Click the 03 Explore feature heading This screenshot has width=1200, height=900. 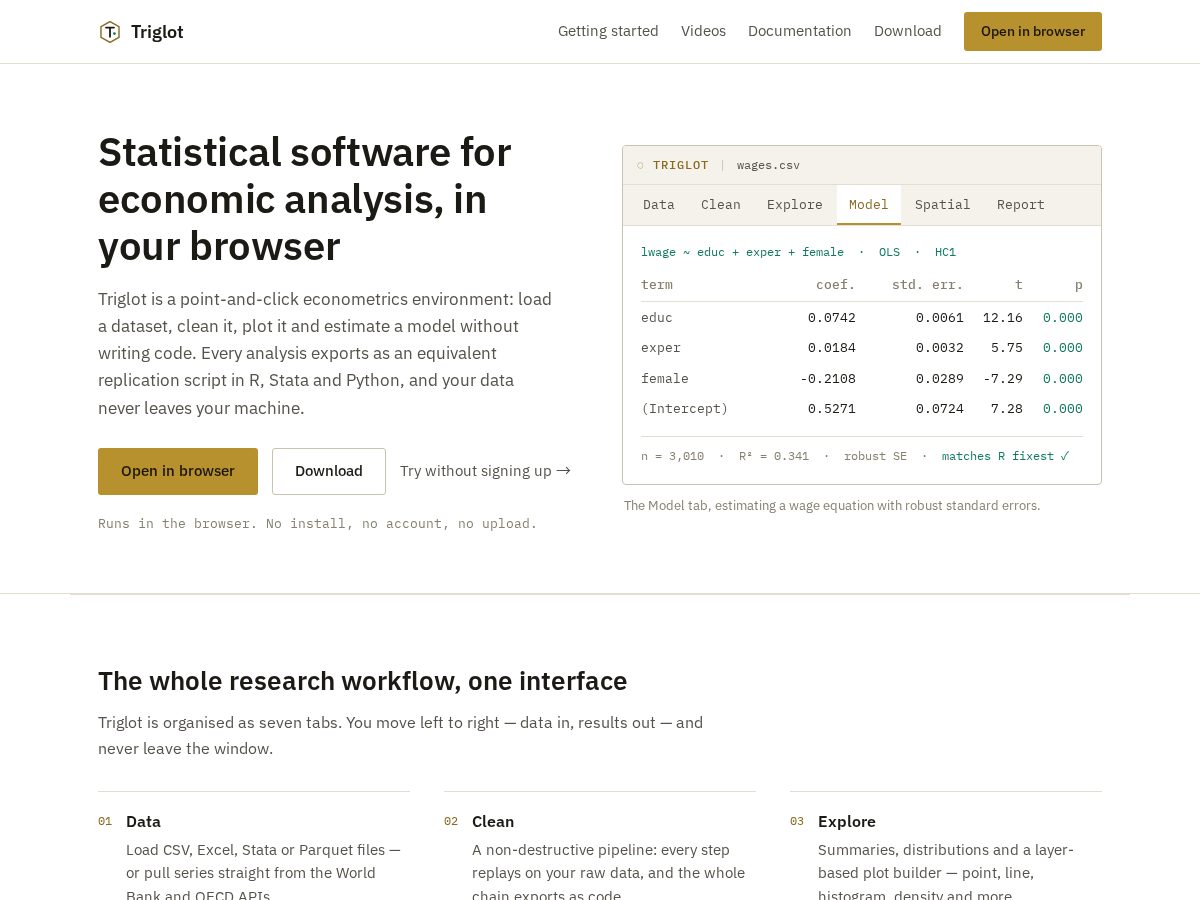tap(847, 822)
